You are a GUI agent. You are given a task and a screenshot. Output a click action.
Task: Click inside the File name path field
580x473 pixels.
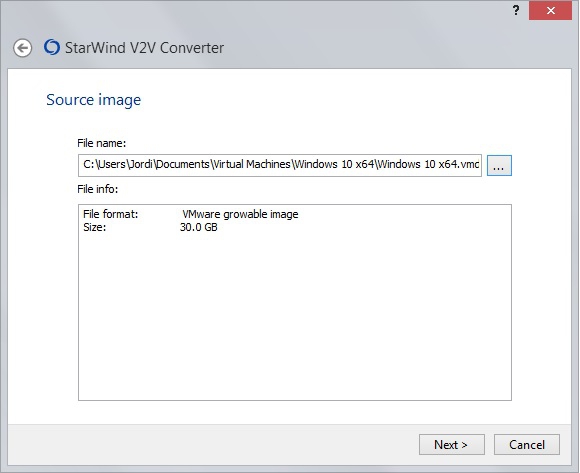(280, 165)
